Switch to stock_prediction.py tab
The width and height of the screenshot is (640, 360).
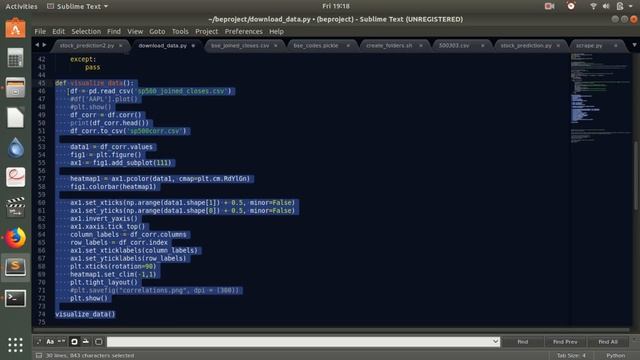click(x=526, y=46)
